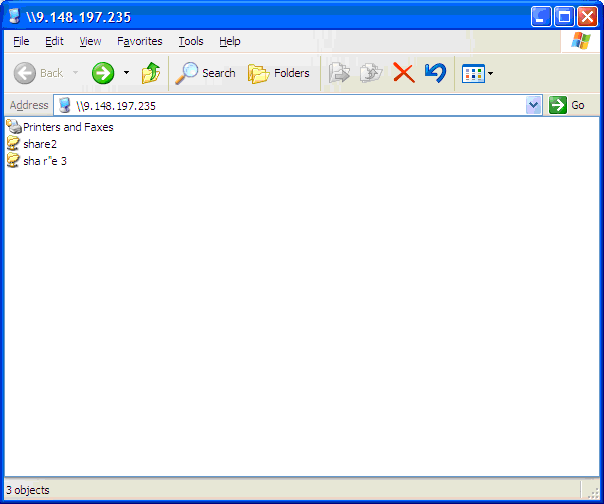
Task: Open the Search pane
Action: point(205,73)
